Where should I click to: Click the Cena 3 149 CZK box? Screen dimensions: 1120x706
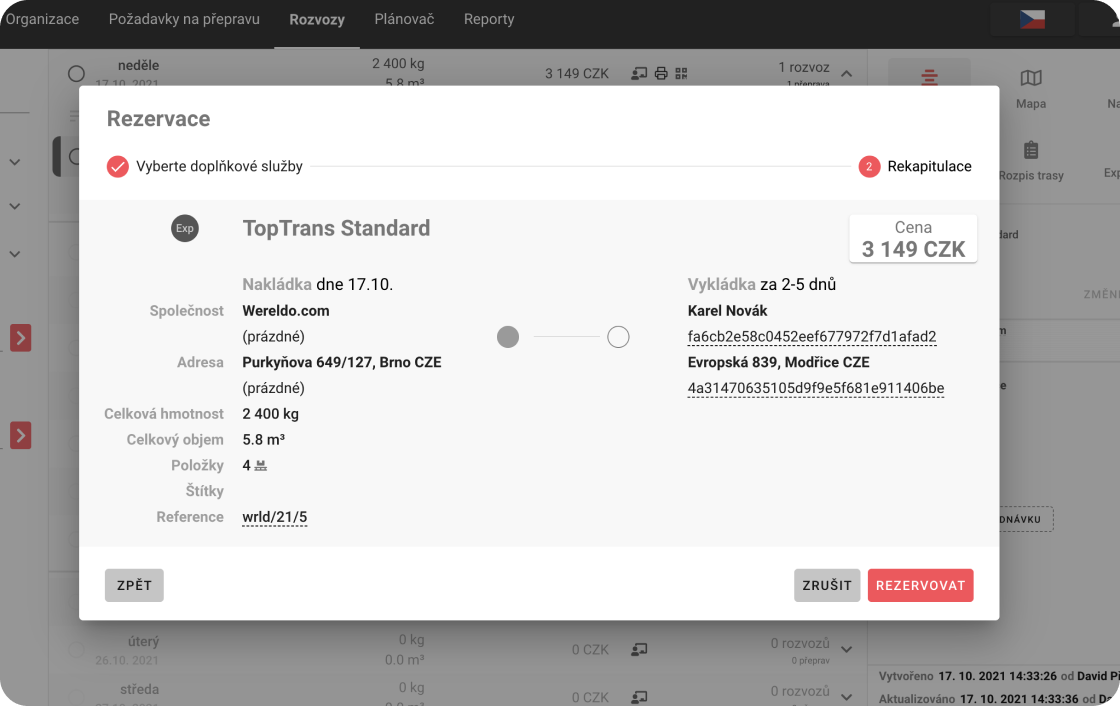(913, 239)
